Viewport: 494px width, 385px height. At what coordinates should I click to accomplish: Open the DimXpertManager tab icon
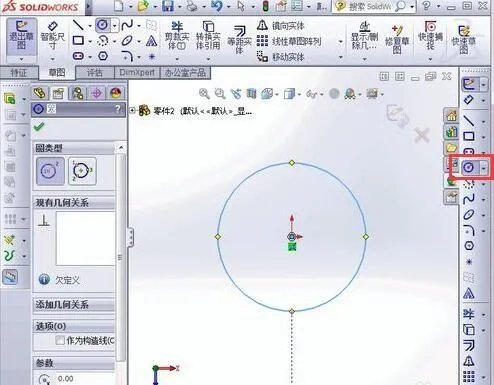point(96,93)
